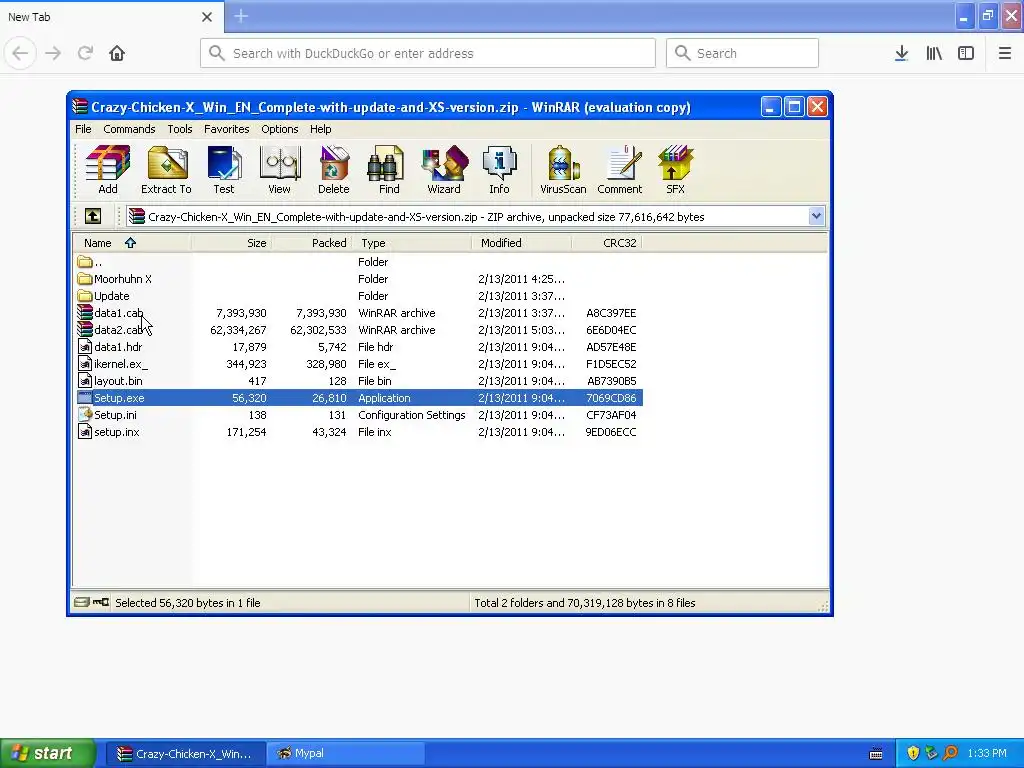Go up one folder level arrow
The width and height of the screenshot is (1024, 768).
(x=93, y=216)
